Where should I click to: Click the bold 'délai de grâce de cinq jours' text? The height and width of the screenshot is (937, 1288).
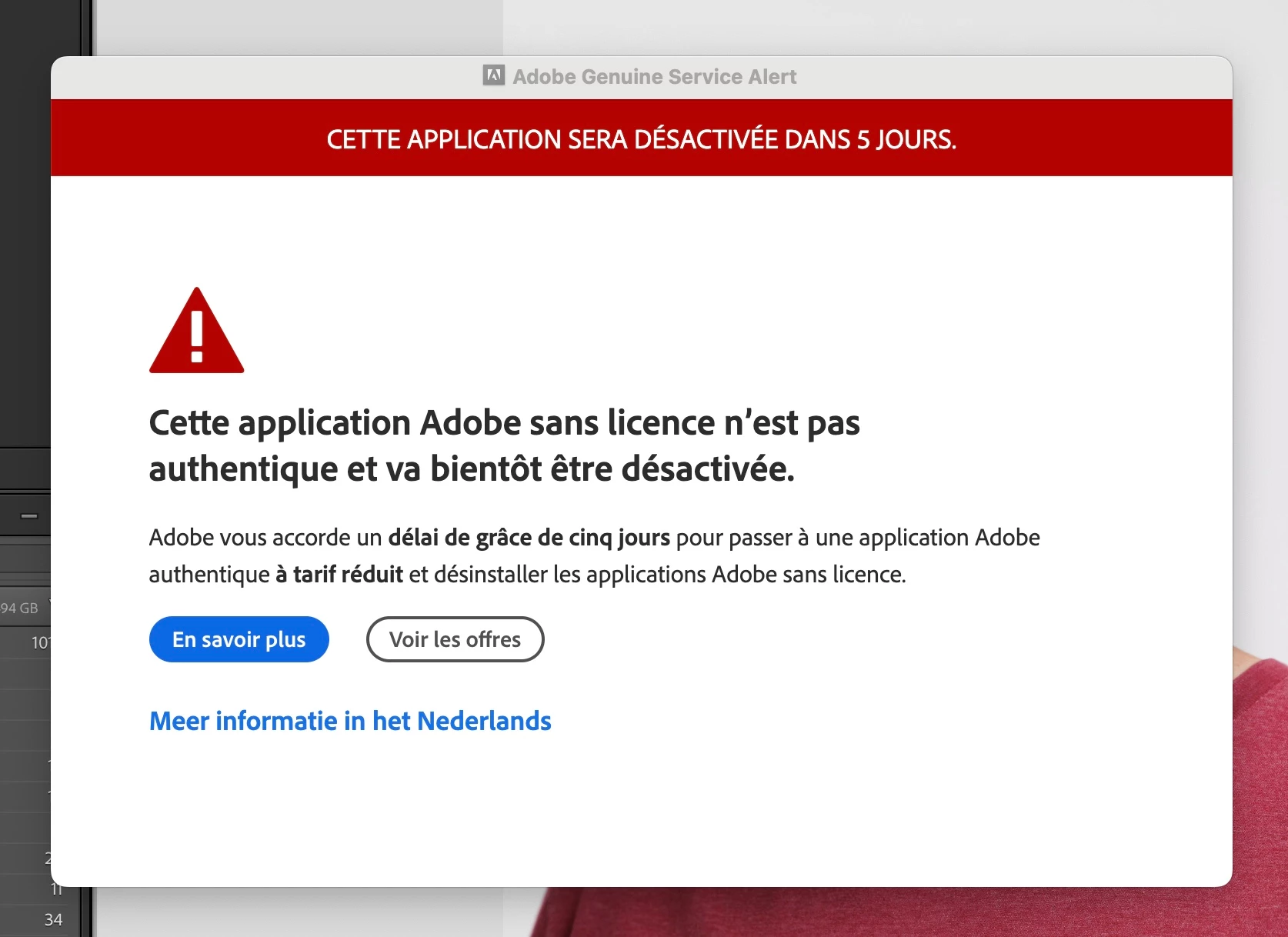[x=529, y=537]
